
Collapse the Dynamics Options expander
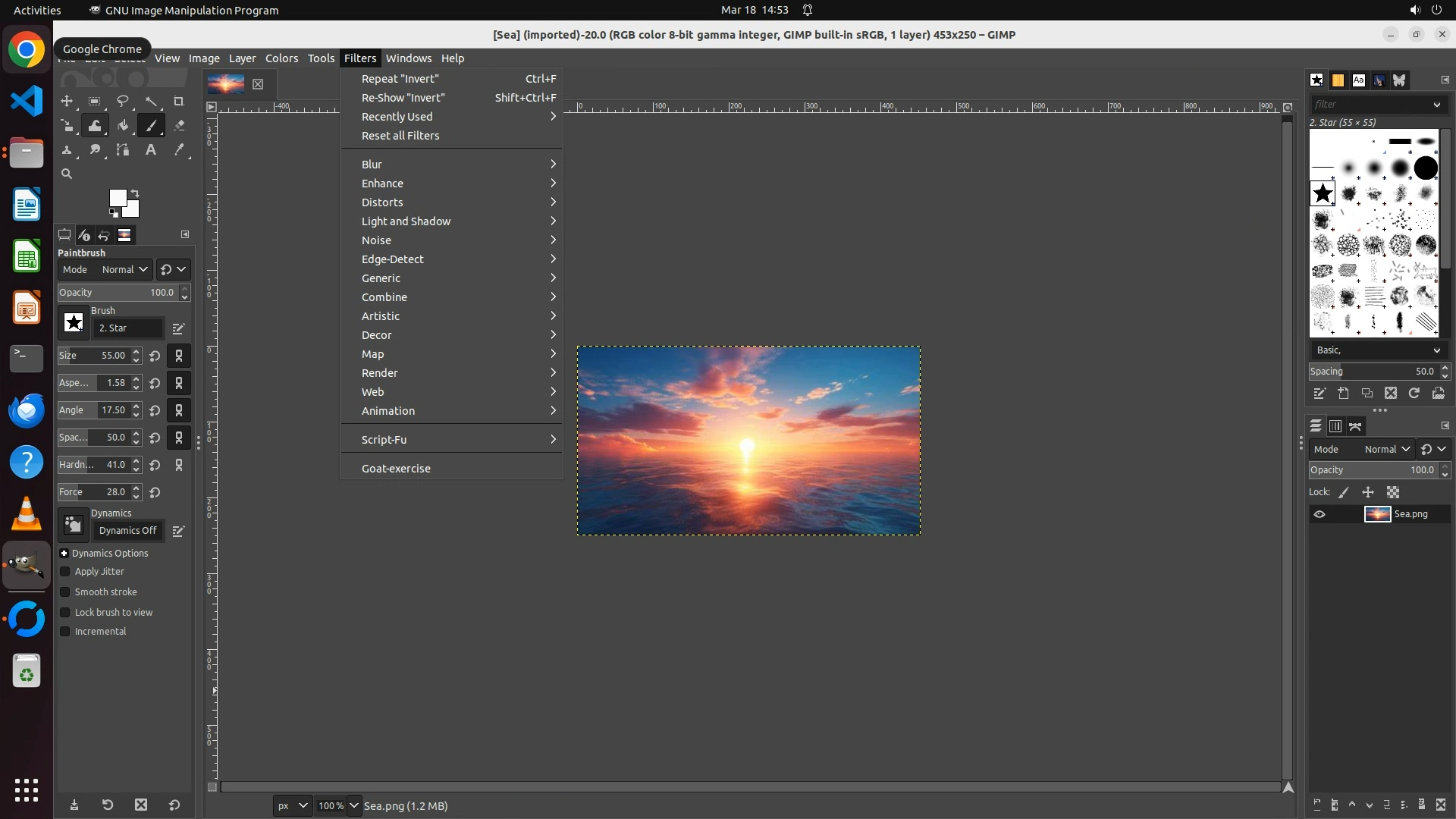(64, 554)
